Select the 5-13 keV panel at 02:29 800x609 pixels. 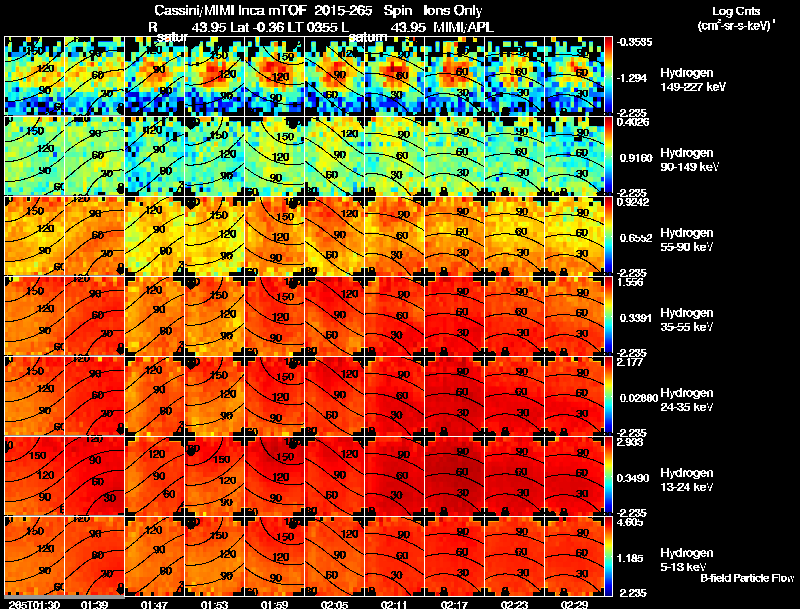point(574,556)
